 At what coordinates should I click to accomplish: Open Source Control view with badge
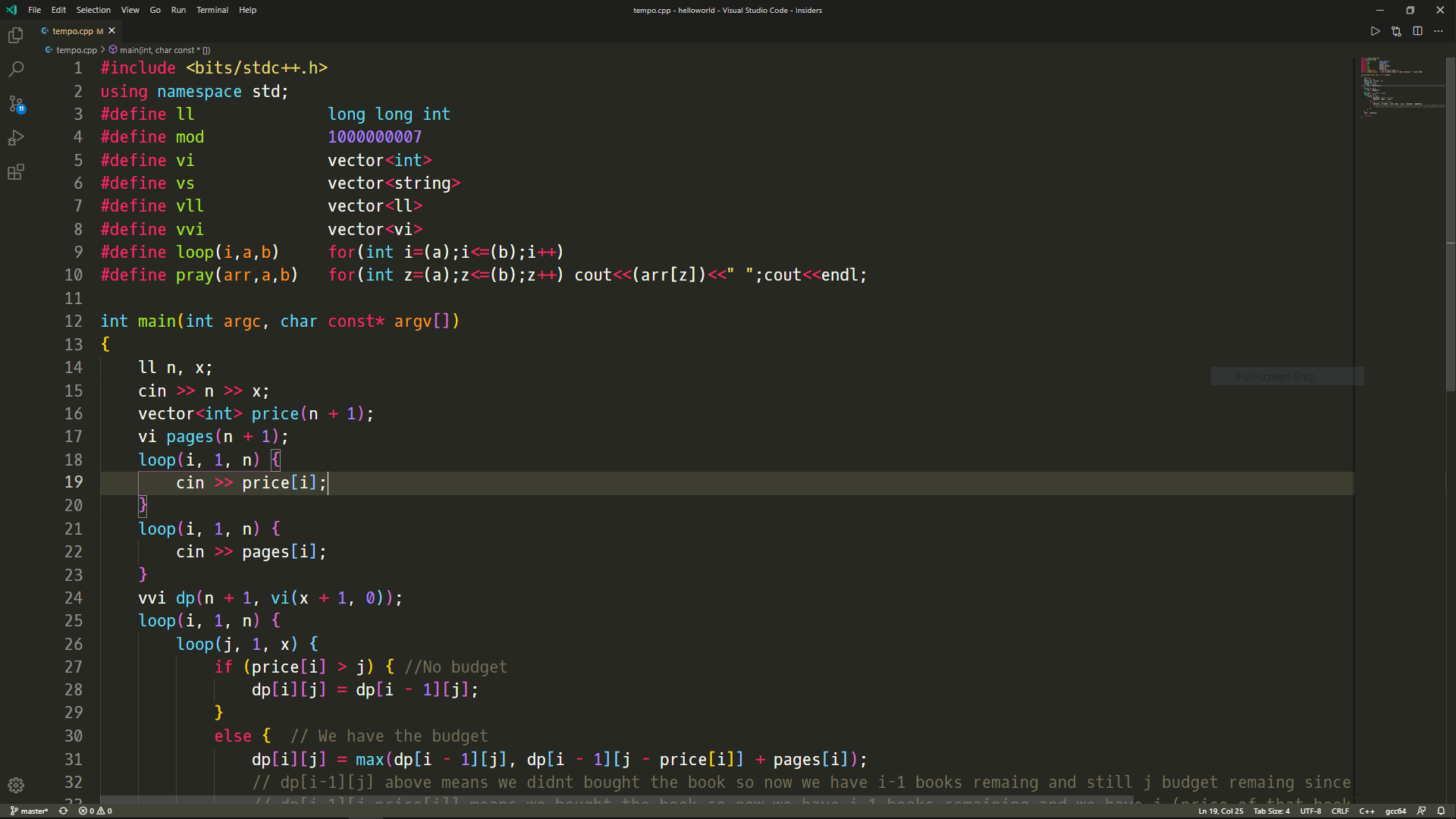click(16, 104)
